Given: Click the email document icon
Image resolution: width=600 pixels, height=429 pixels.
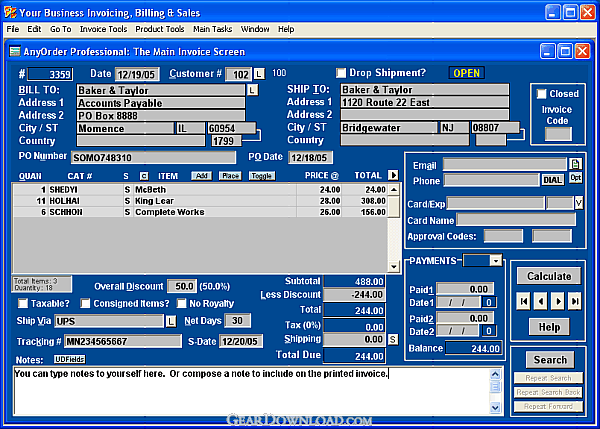Looking at the screenshot, I should 575,164.
